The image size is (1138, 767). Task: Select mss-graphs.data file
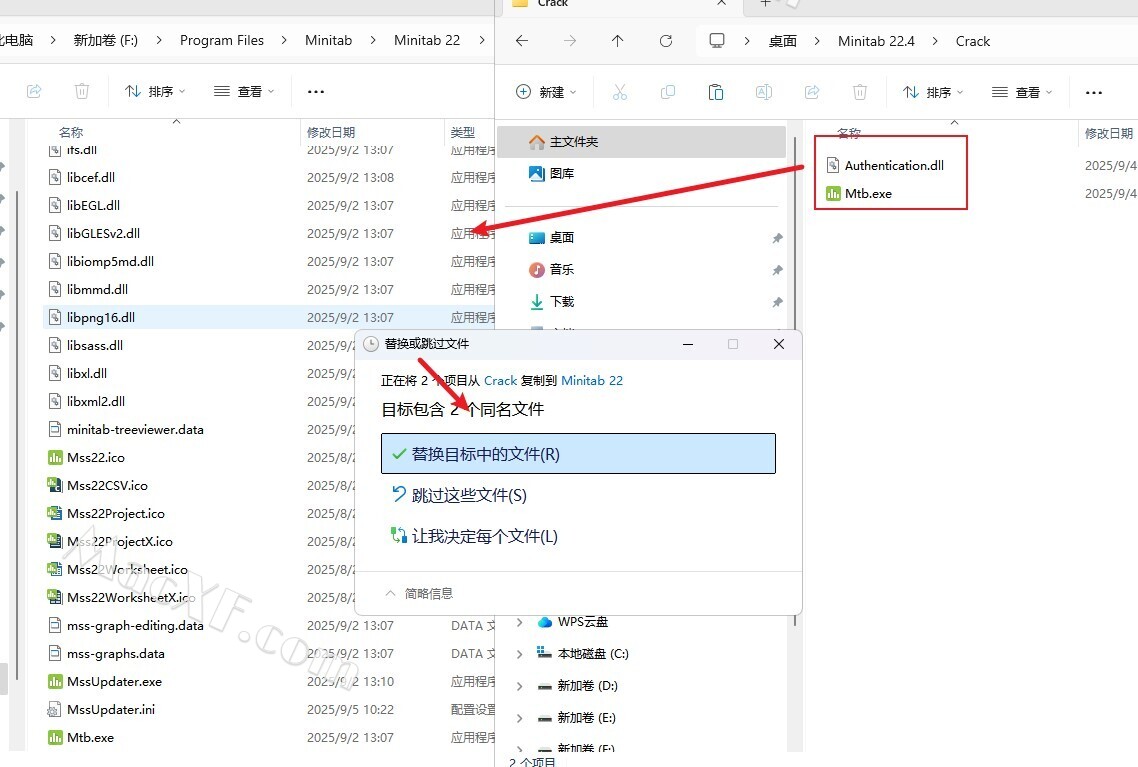click(x=116, y=653)
